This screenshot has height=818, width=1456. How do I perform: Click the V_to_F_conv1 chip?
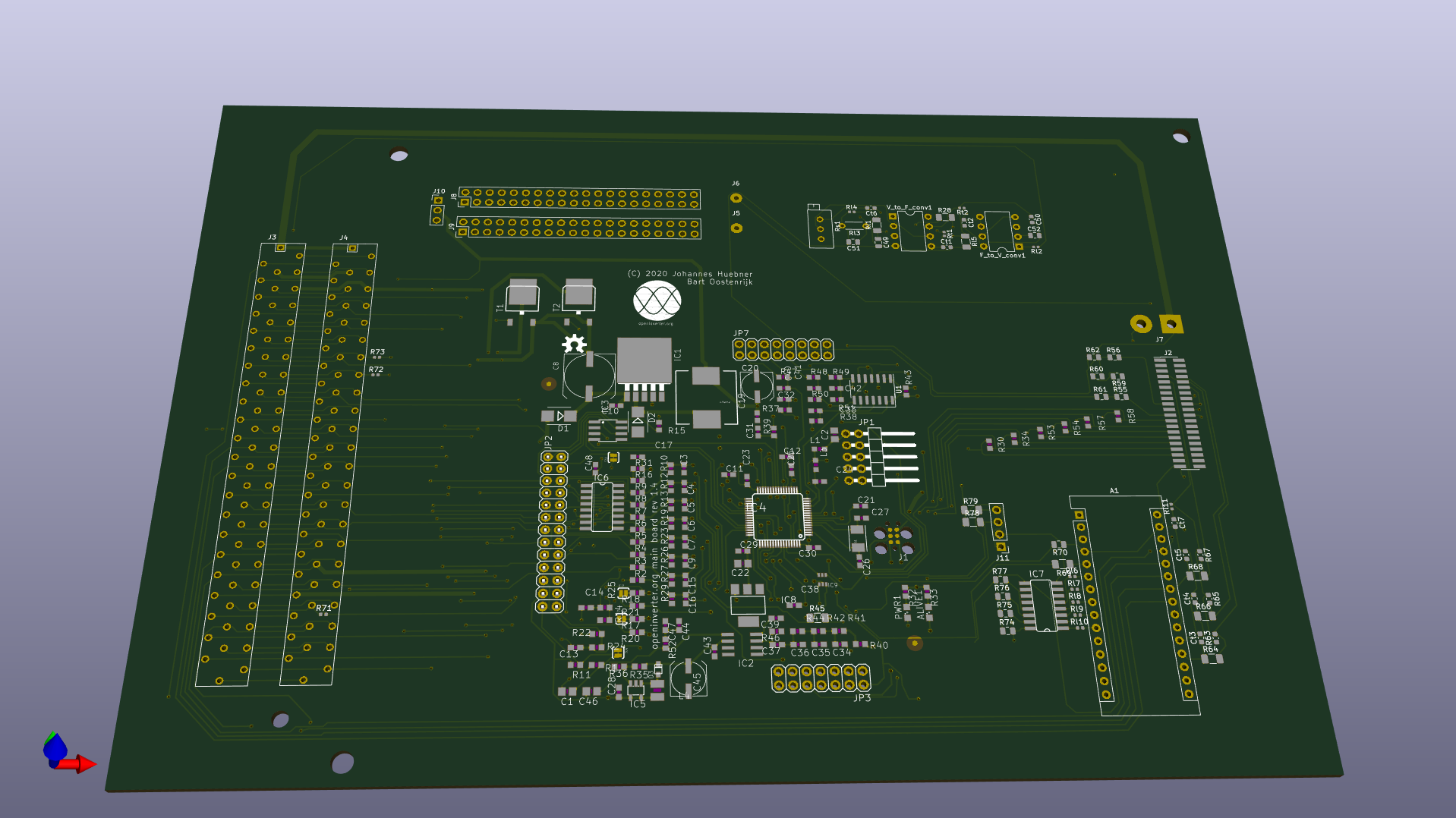(x=911, y=231)
